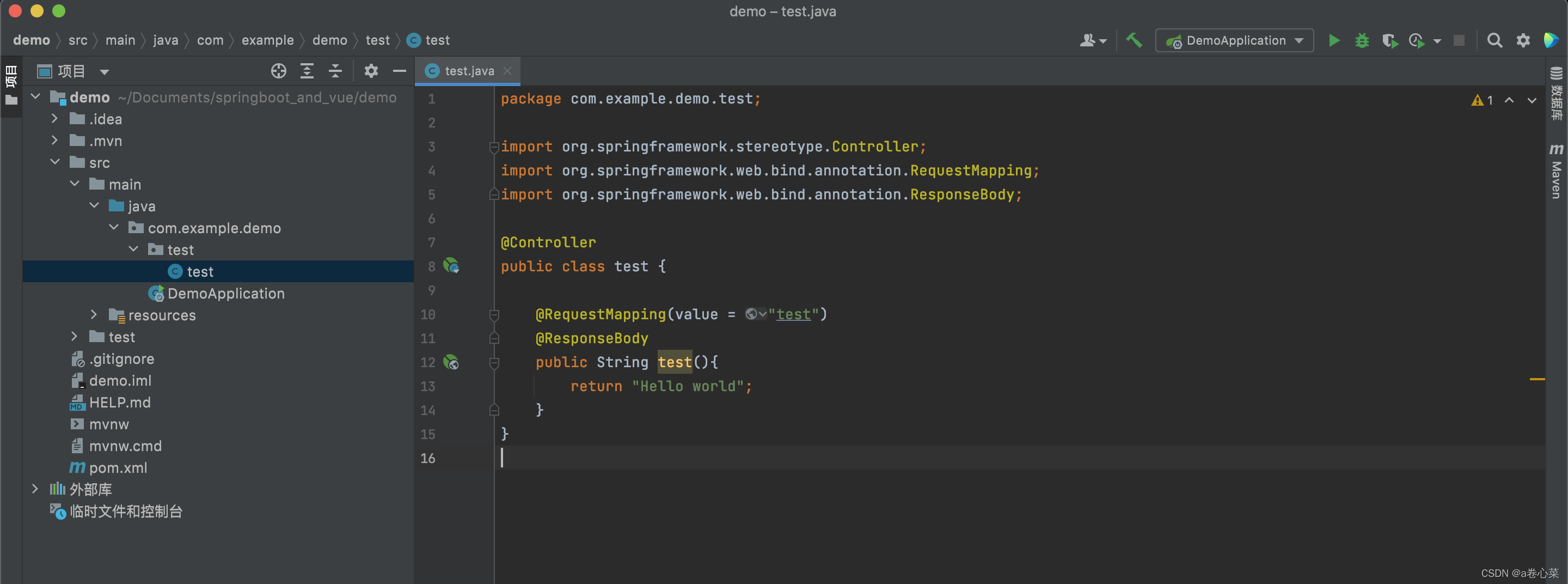Expand the .mvn folder
The height and width of the screenshot is (584, 1568).
tap(55, 141)
